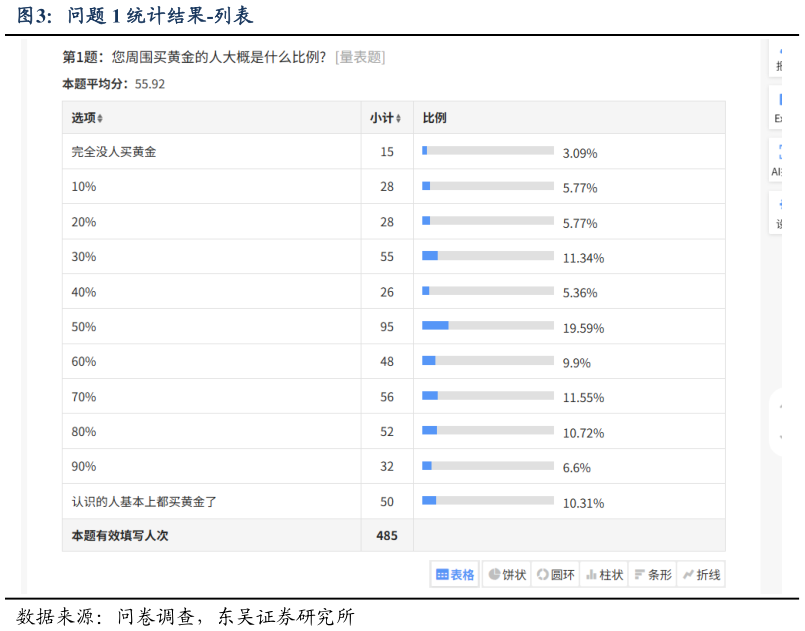The height and width of the screenshot is (631, 805).
Task: Sort by the 小计 column sort arrows
Action: click(x=398, y=118)
